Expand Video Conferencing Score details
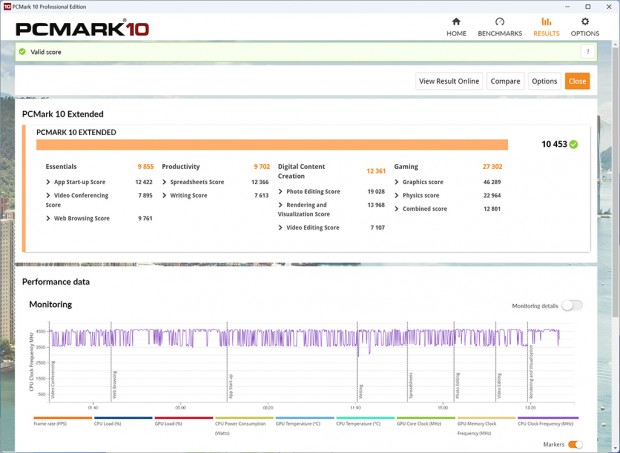This screenshot has width=620, height=453. (x=48, y=195)
